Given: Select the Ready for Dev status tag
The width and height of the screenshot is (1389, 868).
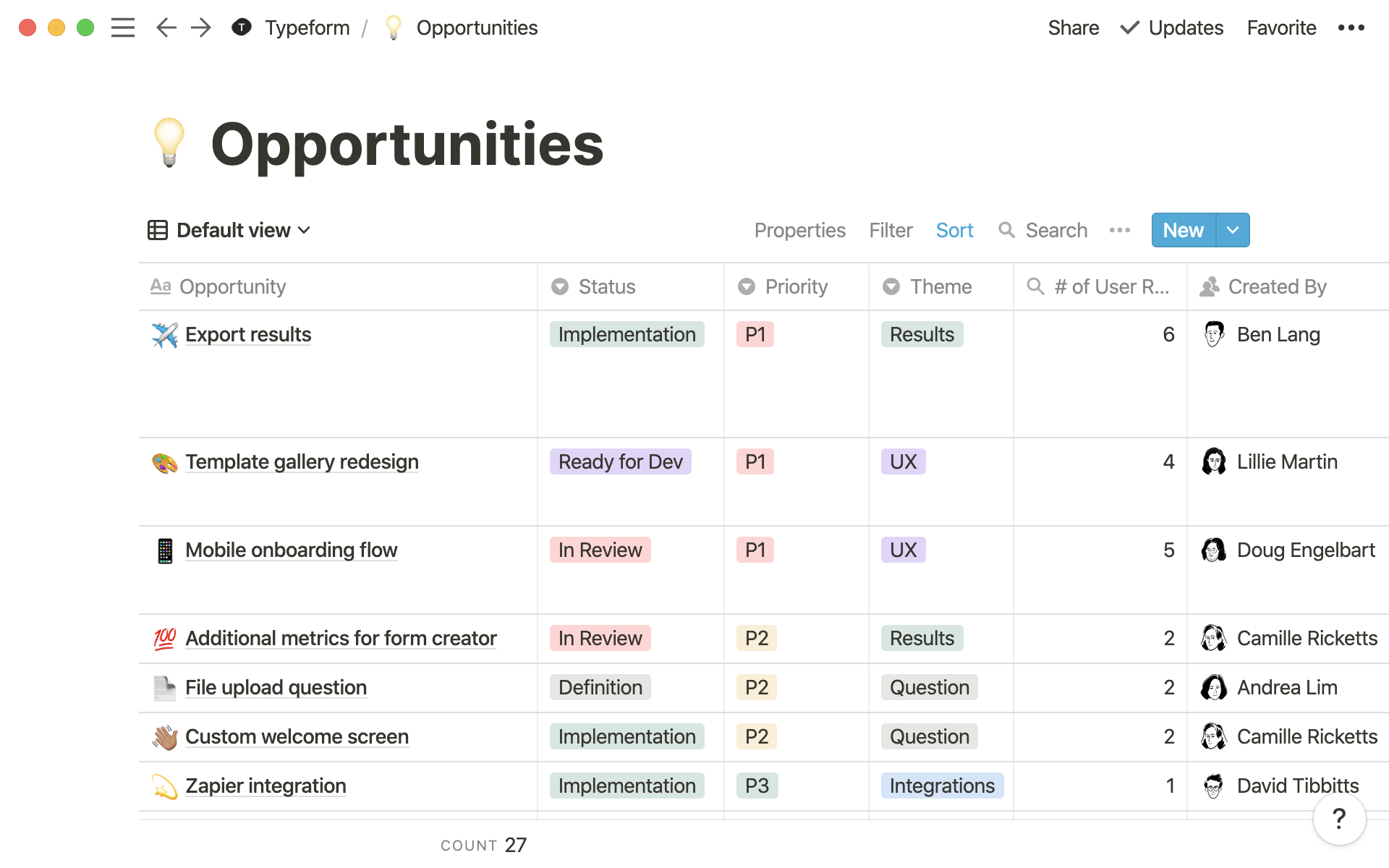Looking at the screenshot, I should pyautogui.click(x=620, y=461).
